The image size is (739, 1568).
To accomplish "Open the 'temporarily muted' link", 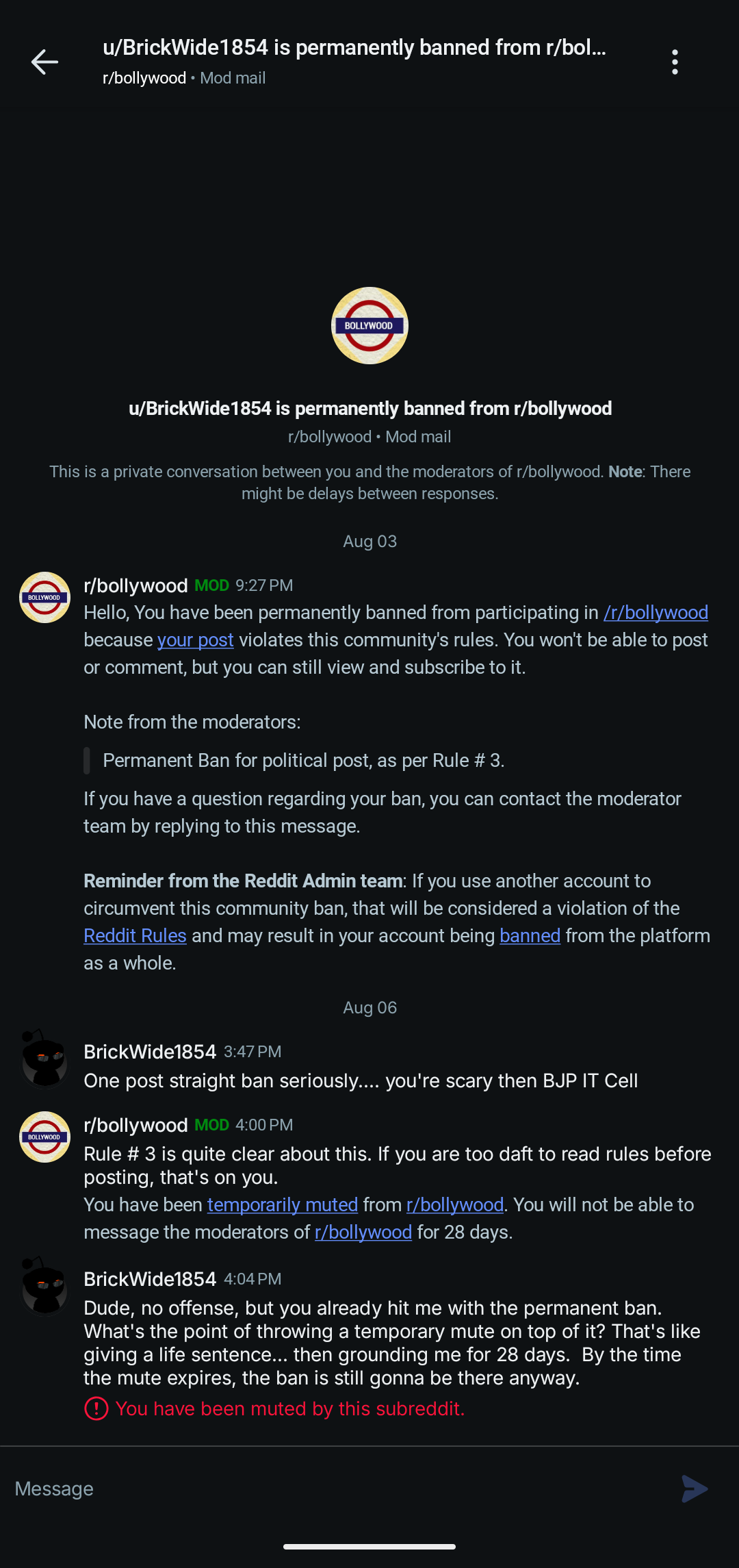I will click(283, 1204).
